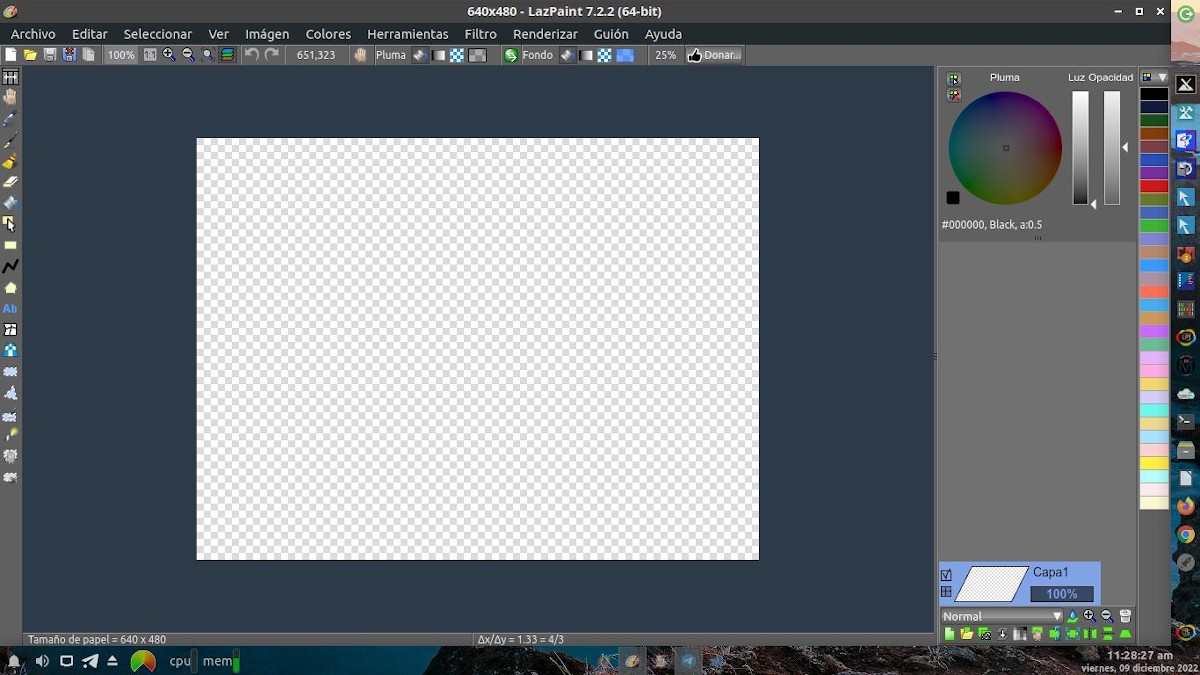Select the red swatch in the palette
Screen dimensions: 1200x675
1154,186
